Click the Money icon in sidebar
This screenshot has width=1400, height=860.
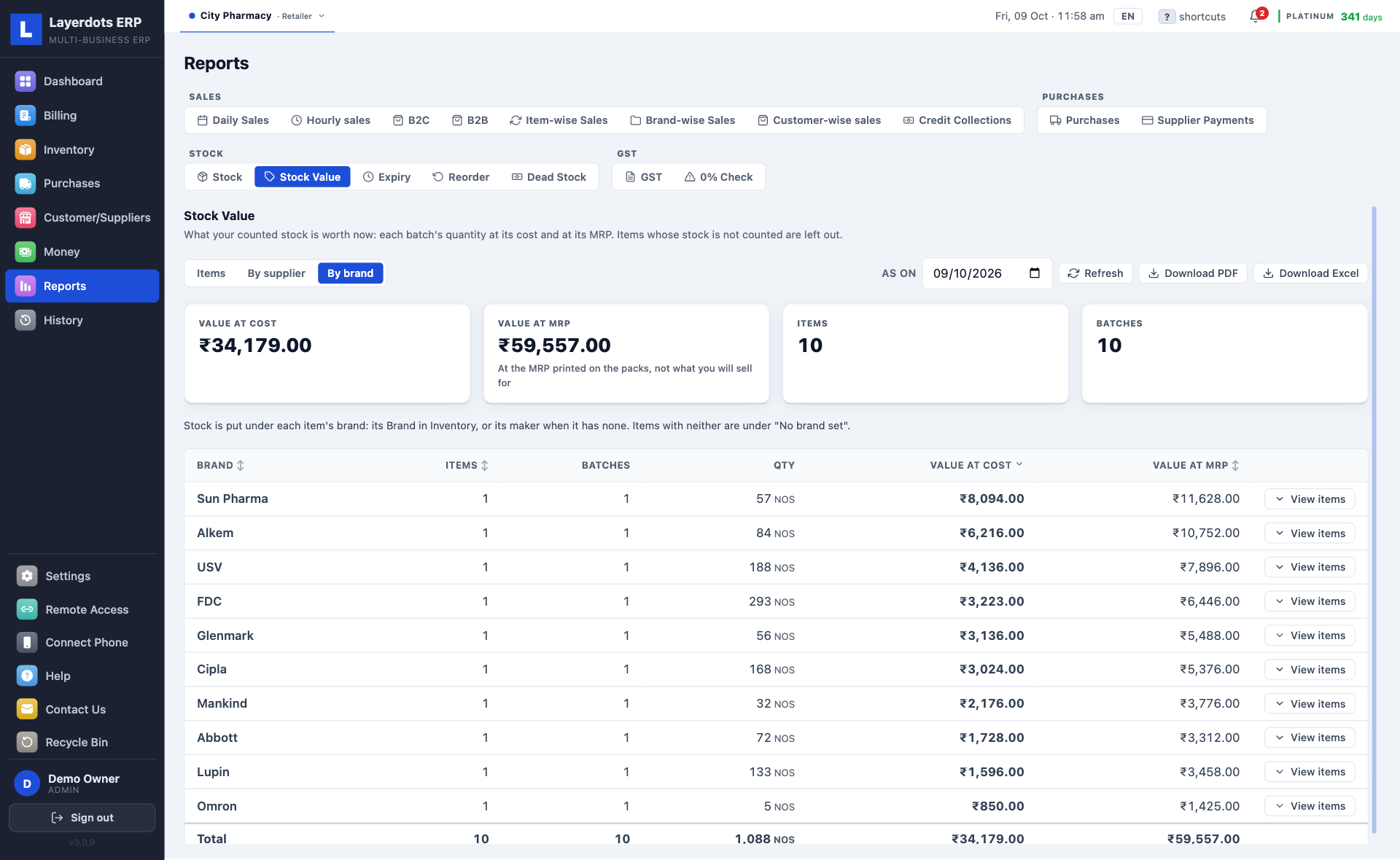pos(26,251)
